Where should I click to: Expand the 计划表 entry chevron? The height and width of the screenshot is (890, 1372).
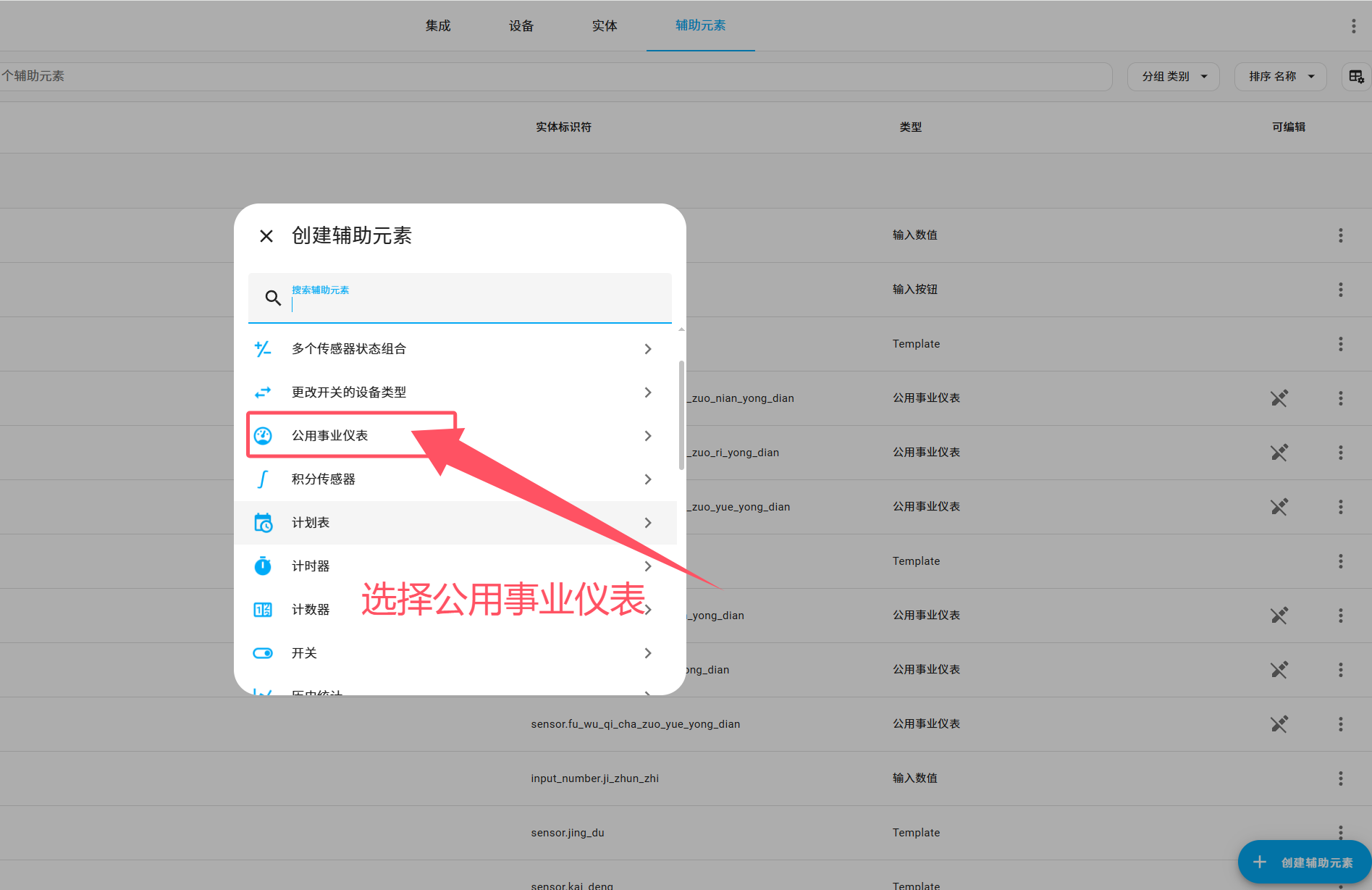[648, 522]
